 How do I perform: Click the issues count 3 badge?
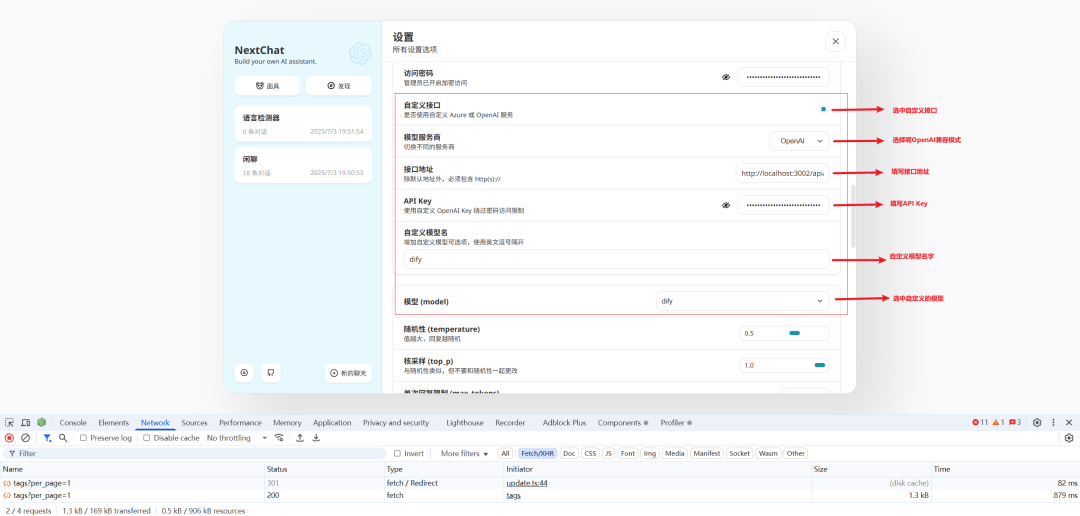(1015, 422)
